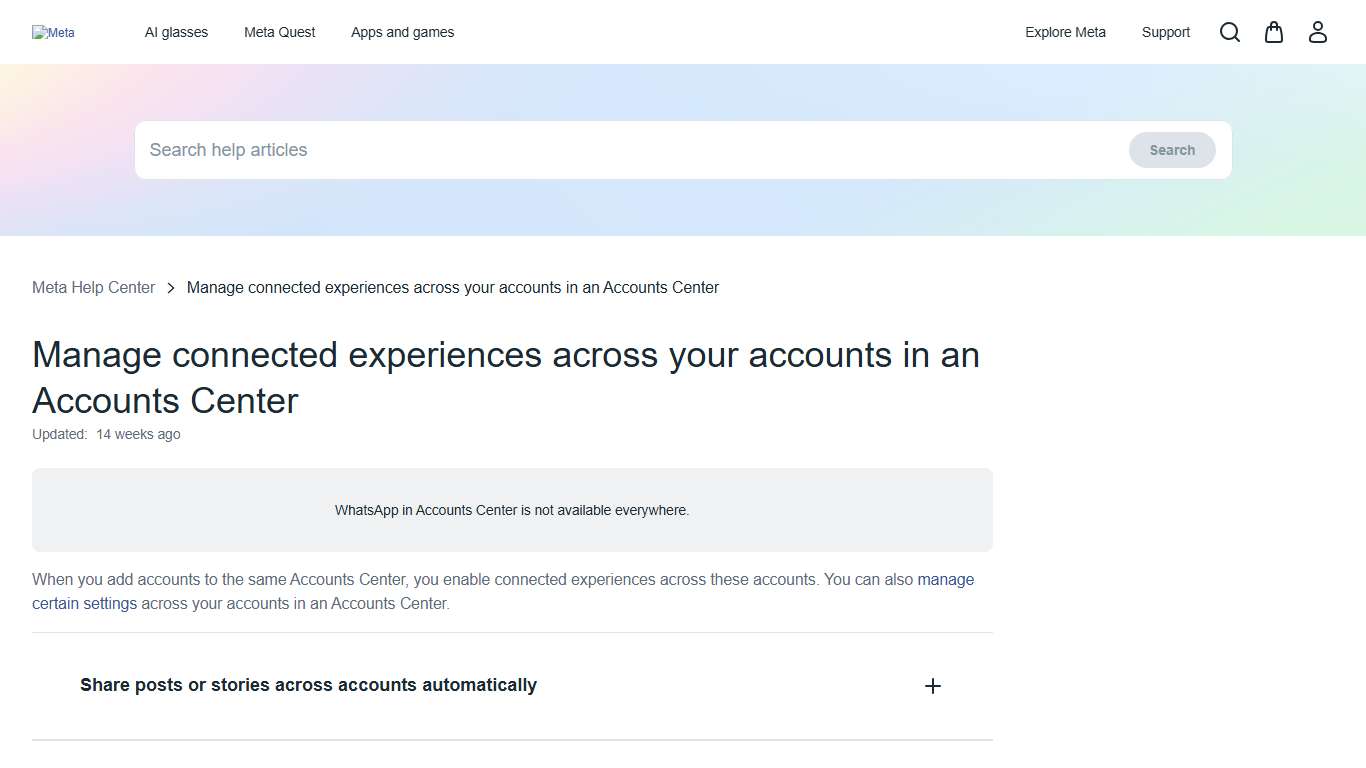Click the current breadcrumb article title
The height and width of the screenshot is (768, 1366).
click(453, 287)
